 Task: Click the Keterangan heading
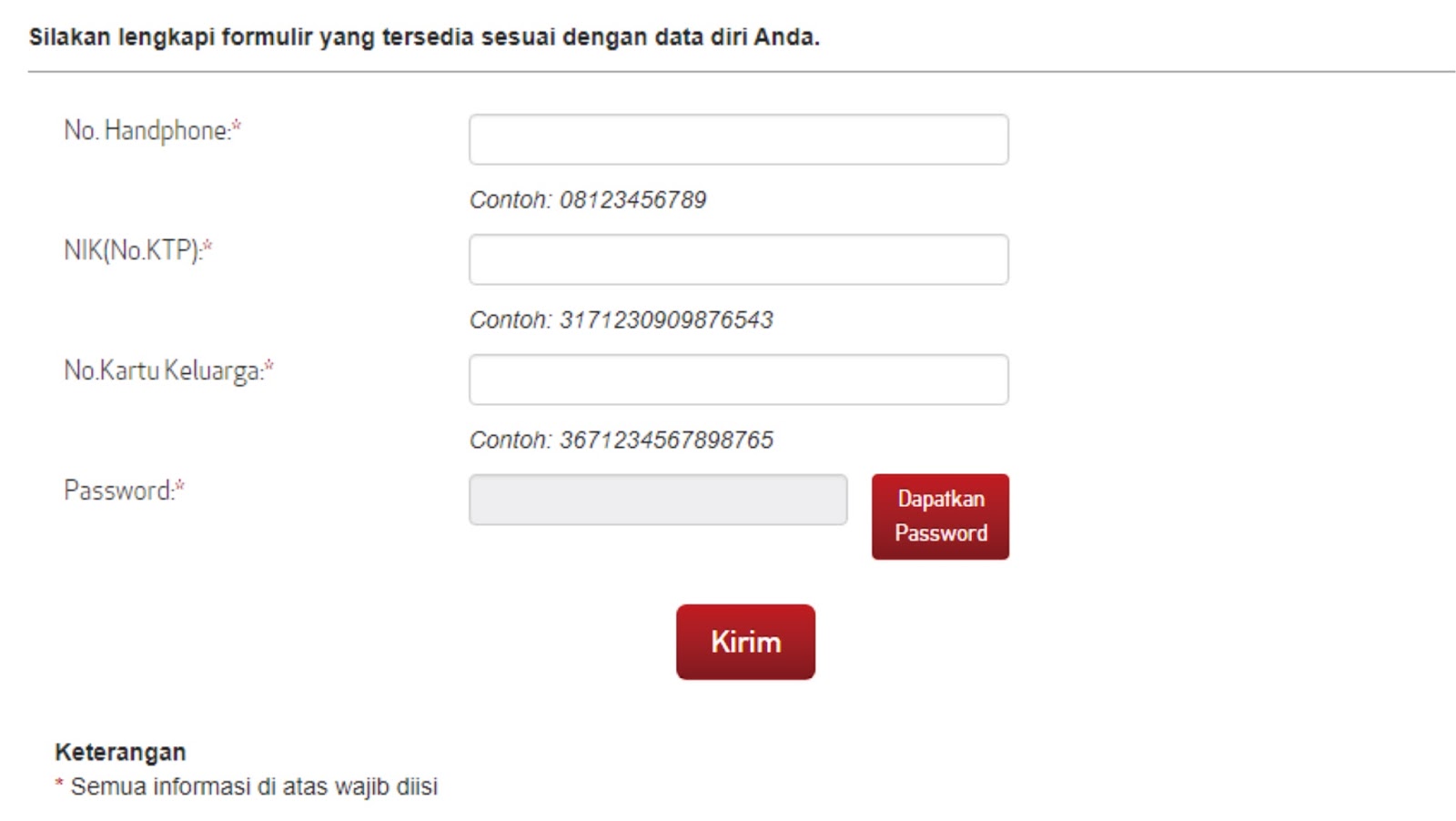[x=120, y=752]
